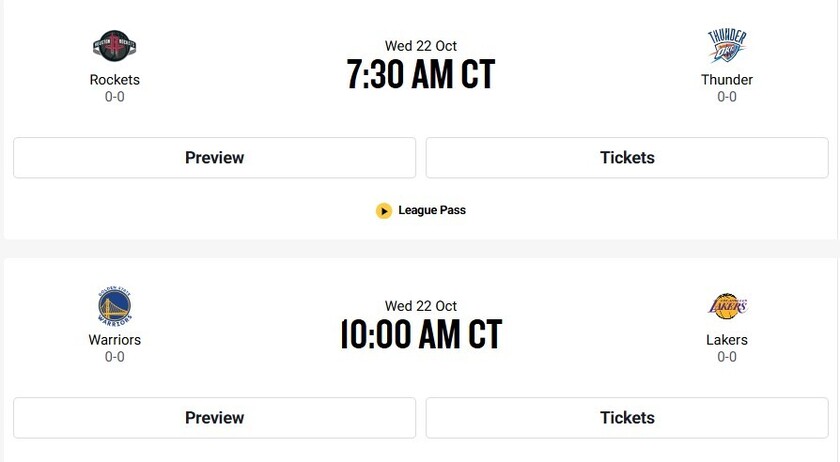Click the Los Angeles Lakers logo
This screenshot has height=462, width=840.
(x=727, y=306)
